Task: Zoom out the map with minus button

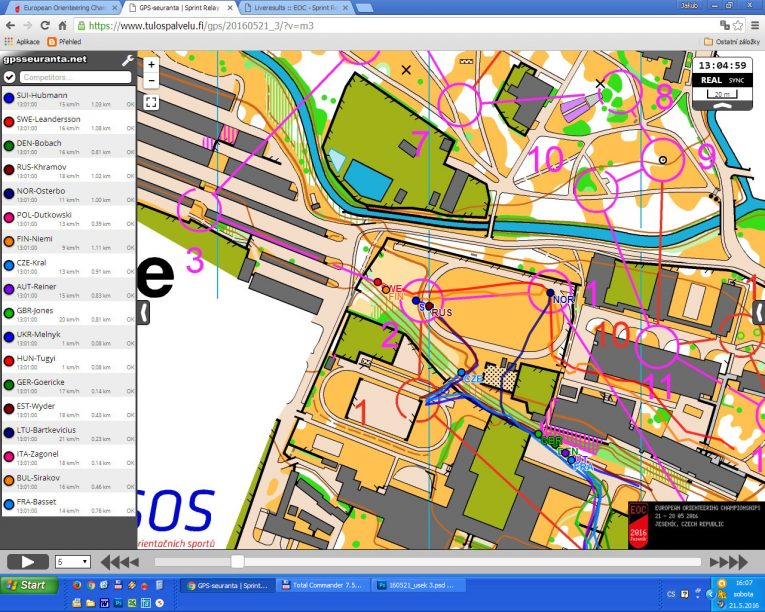Action: [151, 80]
